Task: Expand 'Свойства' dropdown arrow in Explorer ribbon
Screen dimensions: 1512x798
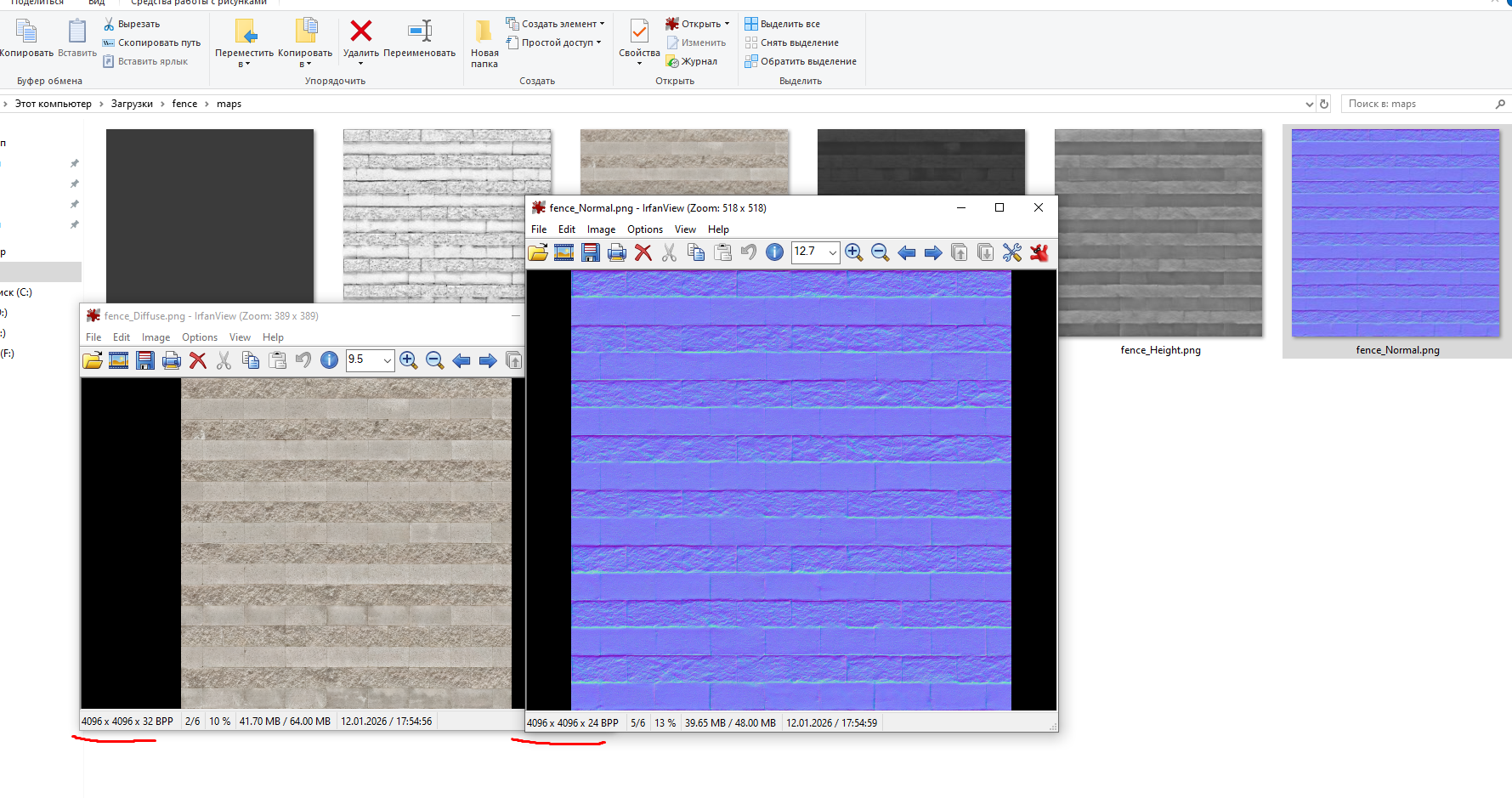Action: 639,64
